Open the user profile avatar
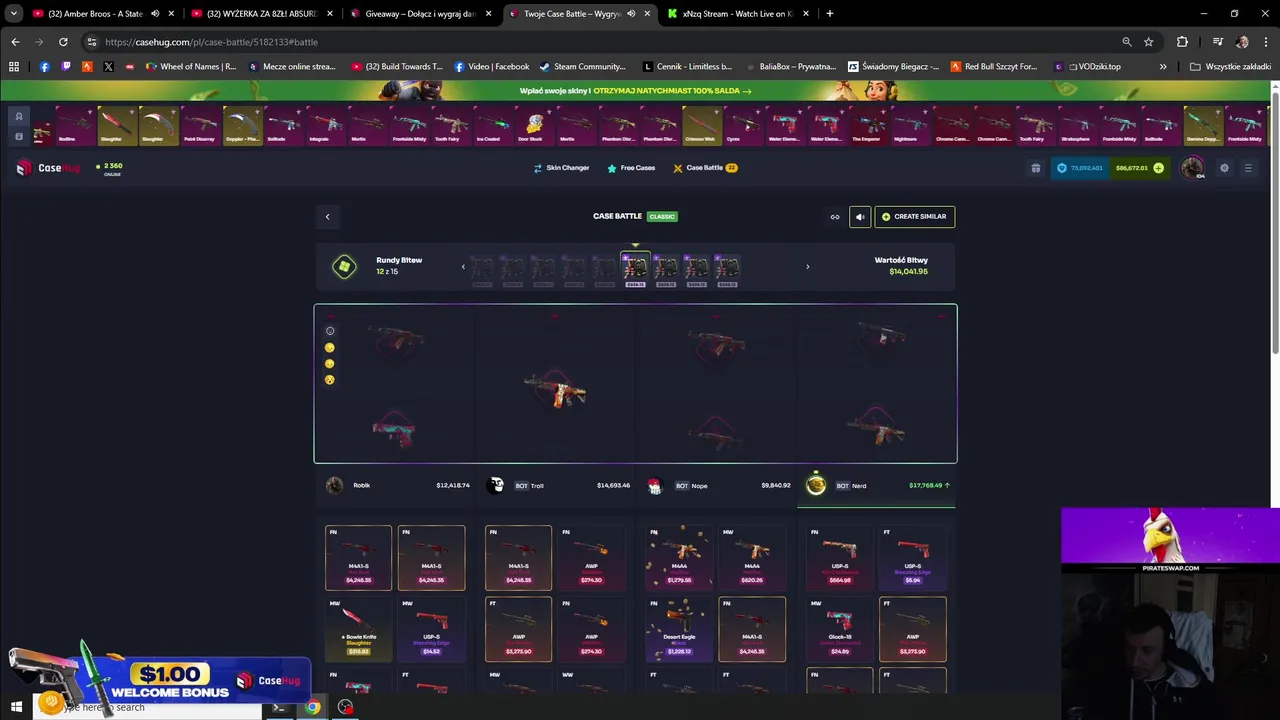 1192,168
